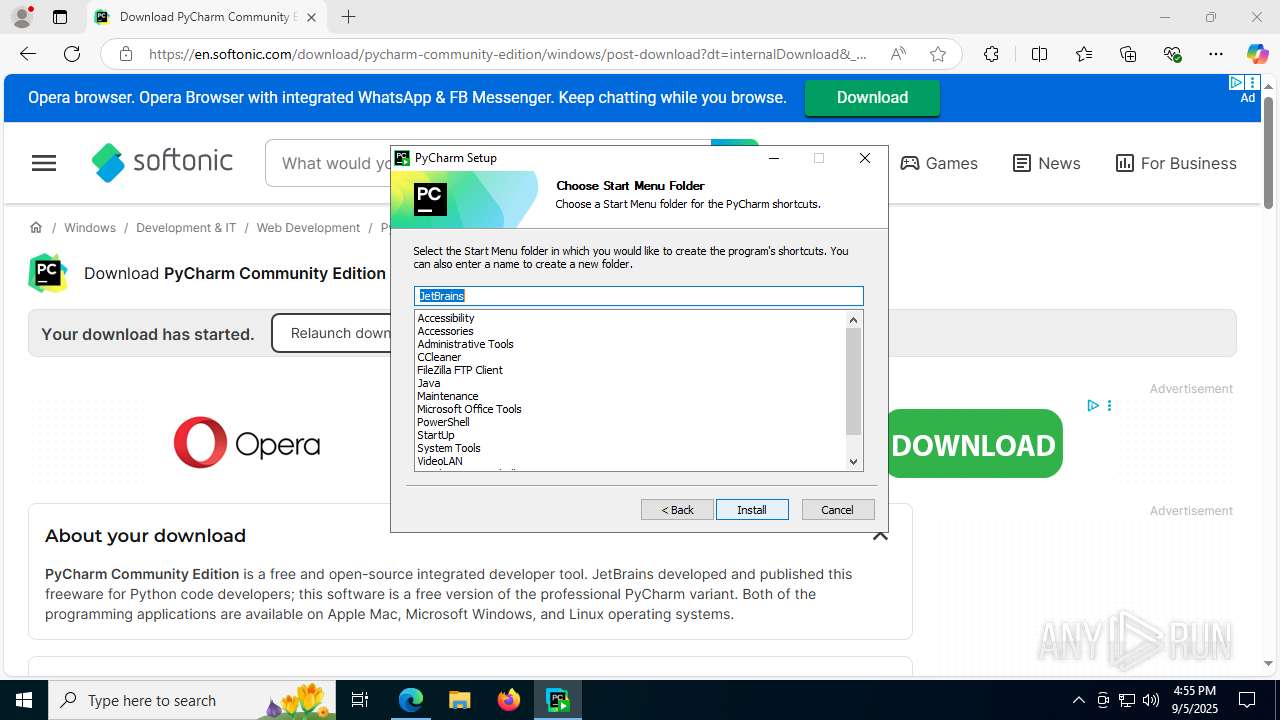The image size is (1280, 720).
Task: Open Task View on taskbar
Action: 361,700
